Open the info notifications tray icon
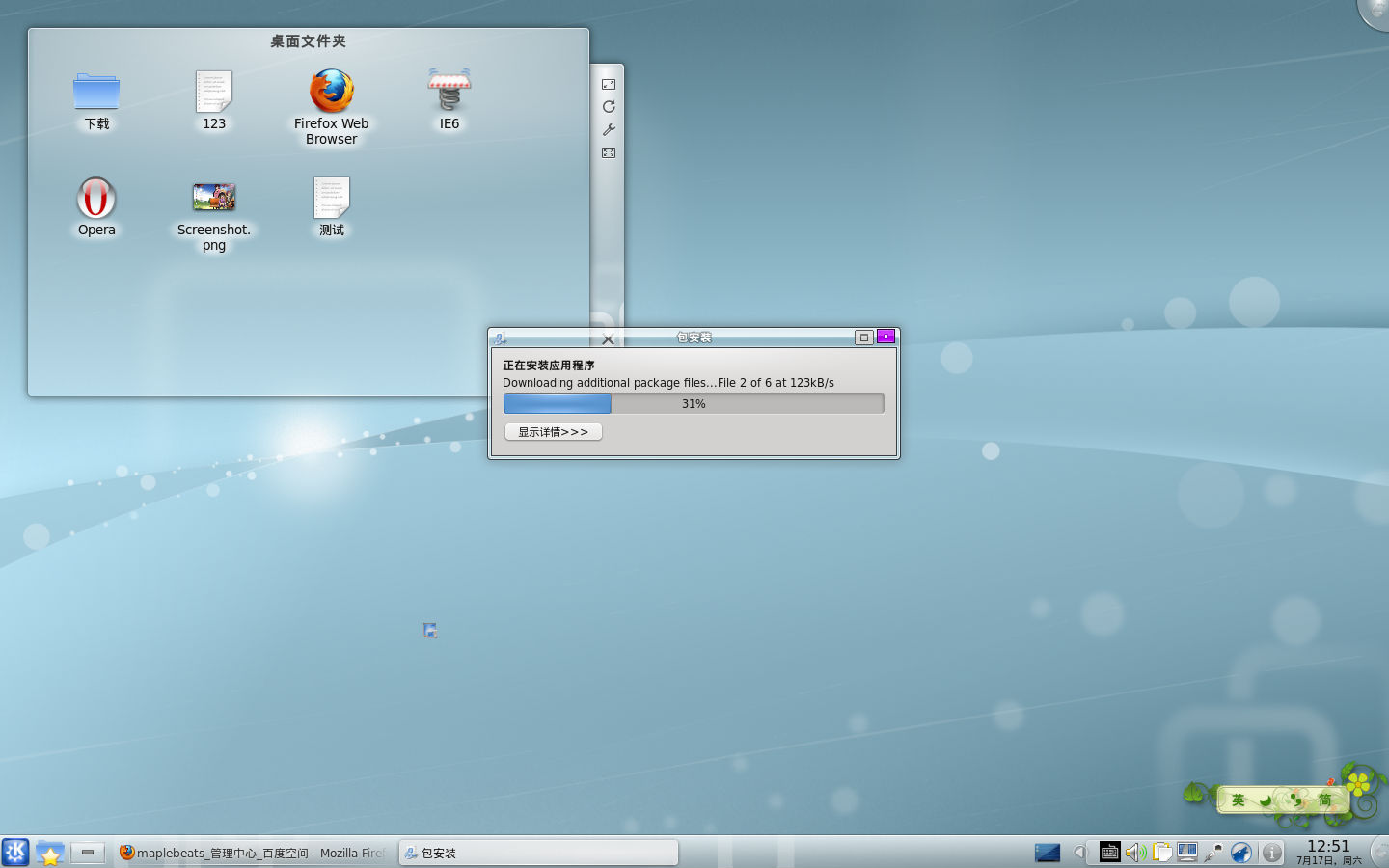This screenshot has width=1389, height=868. (x=1272, y=853)
